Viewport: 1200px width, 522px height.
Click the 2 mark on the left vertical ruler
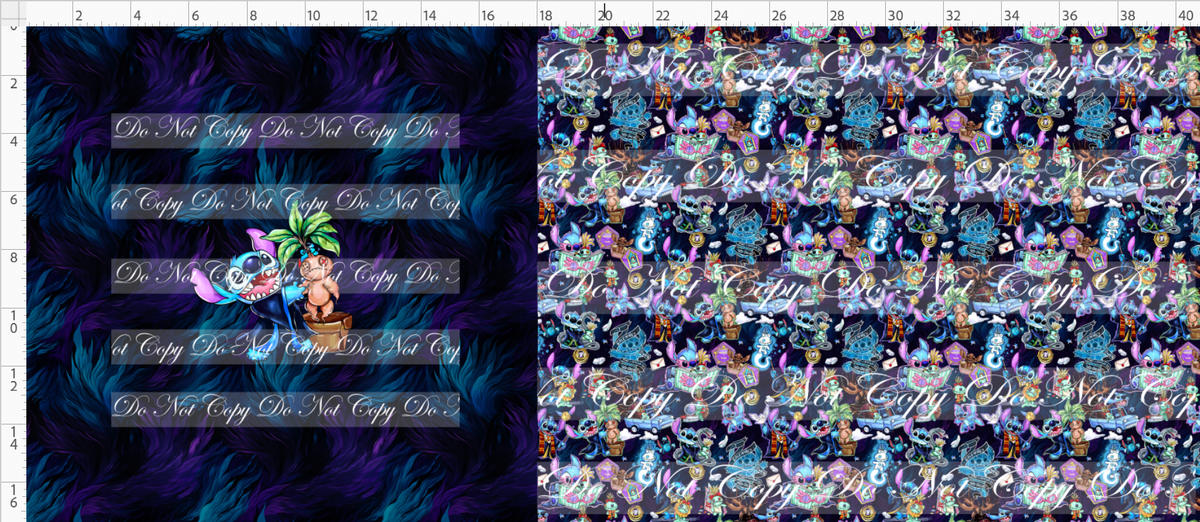click(14, 84)
